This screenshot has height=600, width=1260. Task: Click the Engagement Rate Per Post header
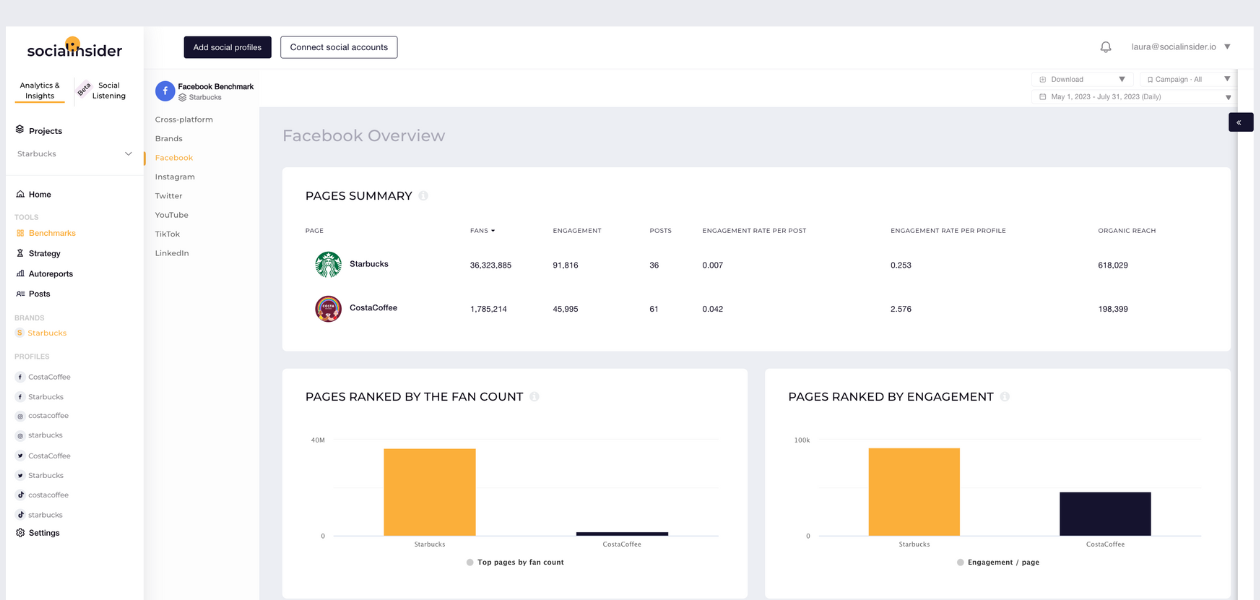tap(754, 231)
